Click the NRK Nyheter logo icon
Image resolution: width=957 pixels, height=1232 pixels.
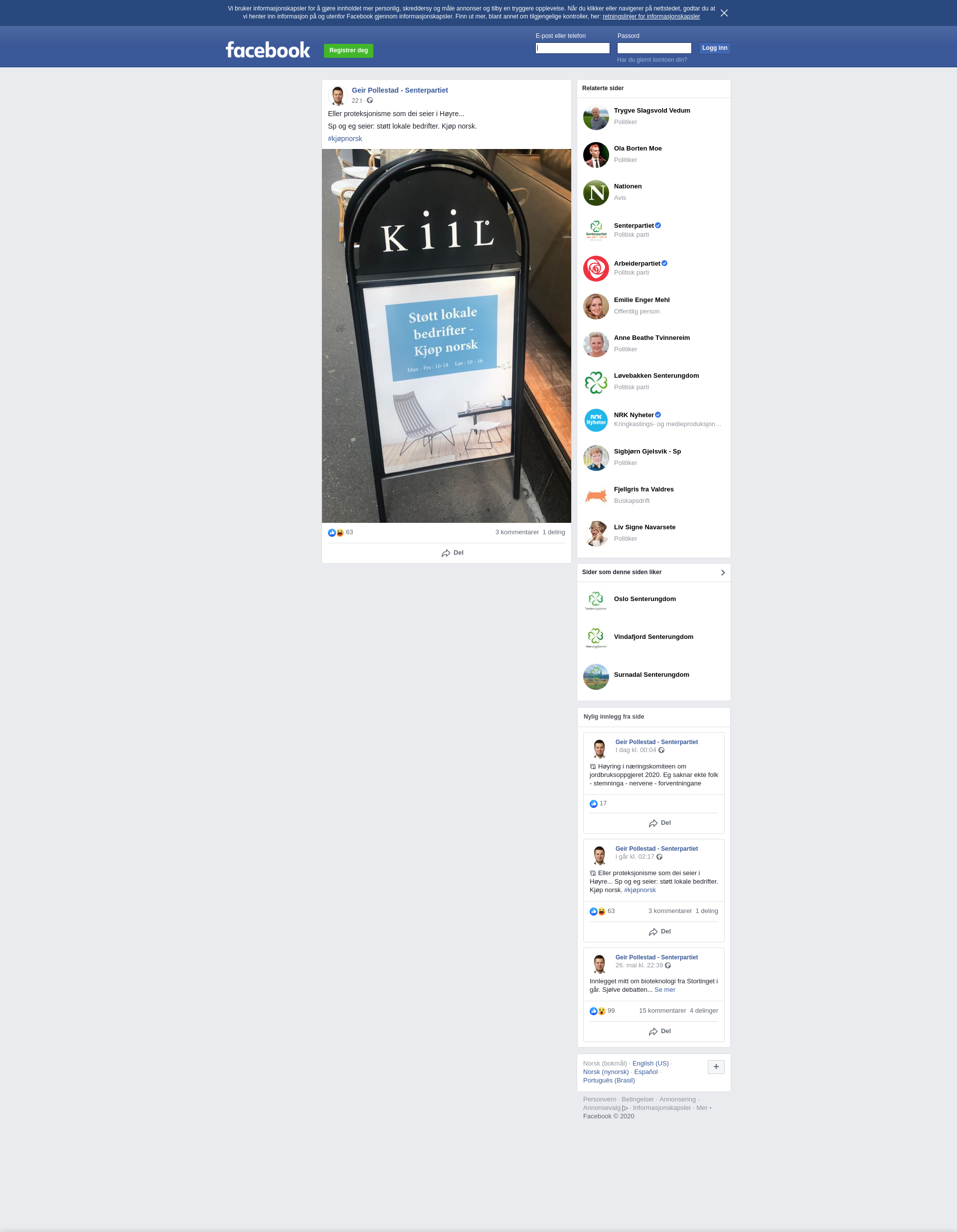596,420
